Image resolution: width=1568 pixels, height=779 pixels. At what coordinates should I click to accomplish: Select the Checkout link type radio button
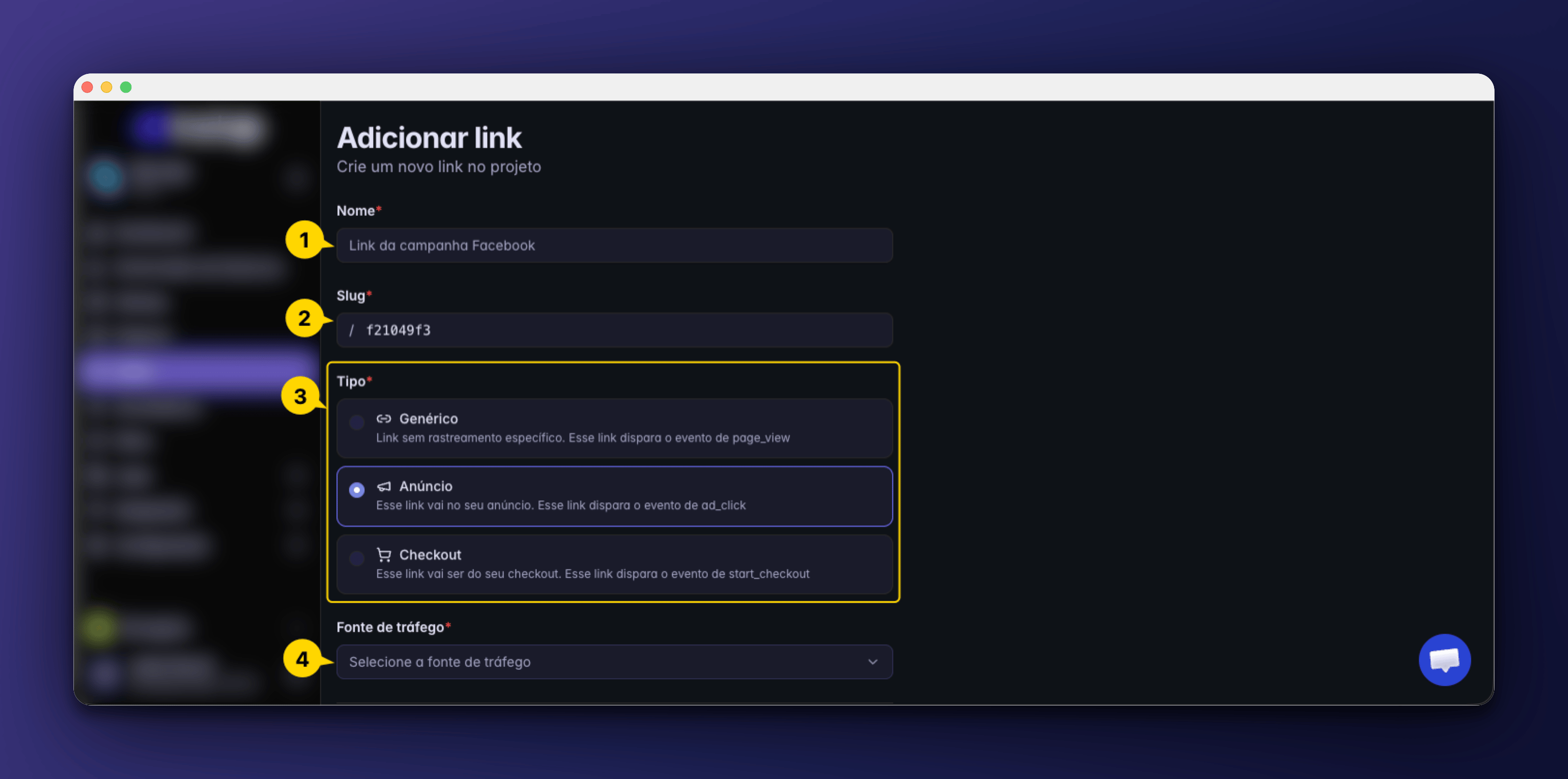click(357, 558)
